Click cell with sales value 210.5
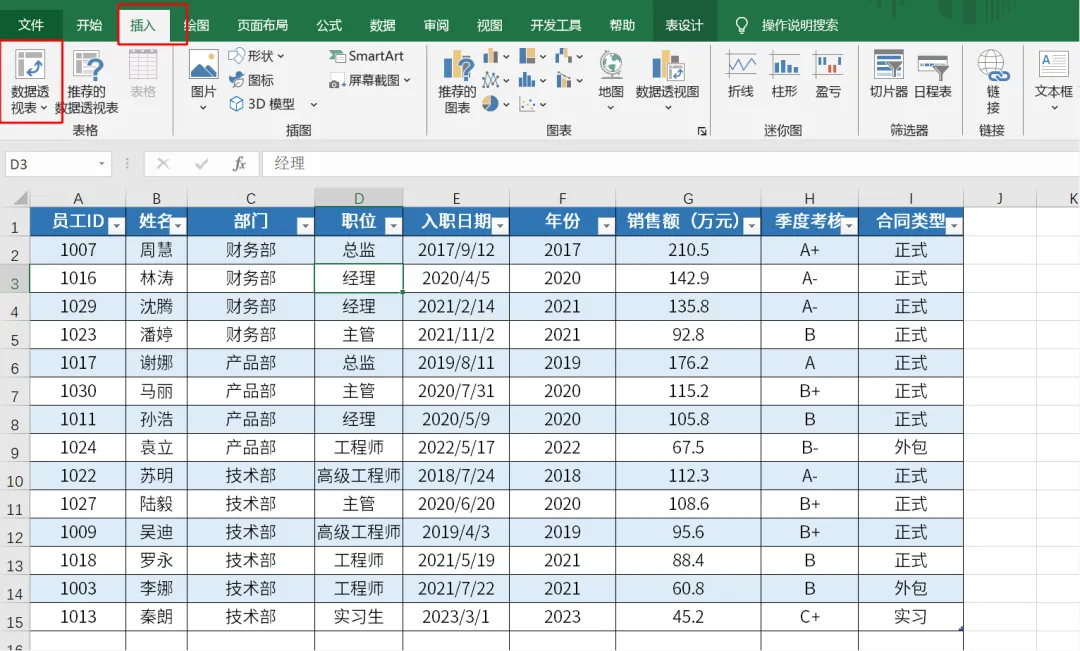 point(688,250)
